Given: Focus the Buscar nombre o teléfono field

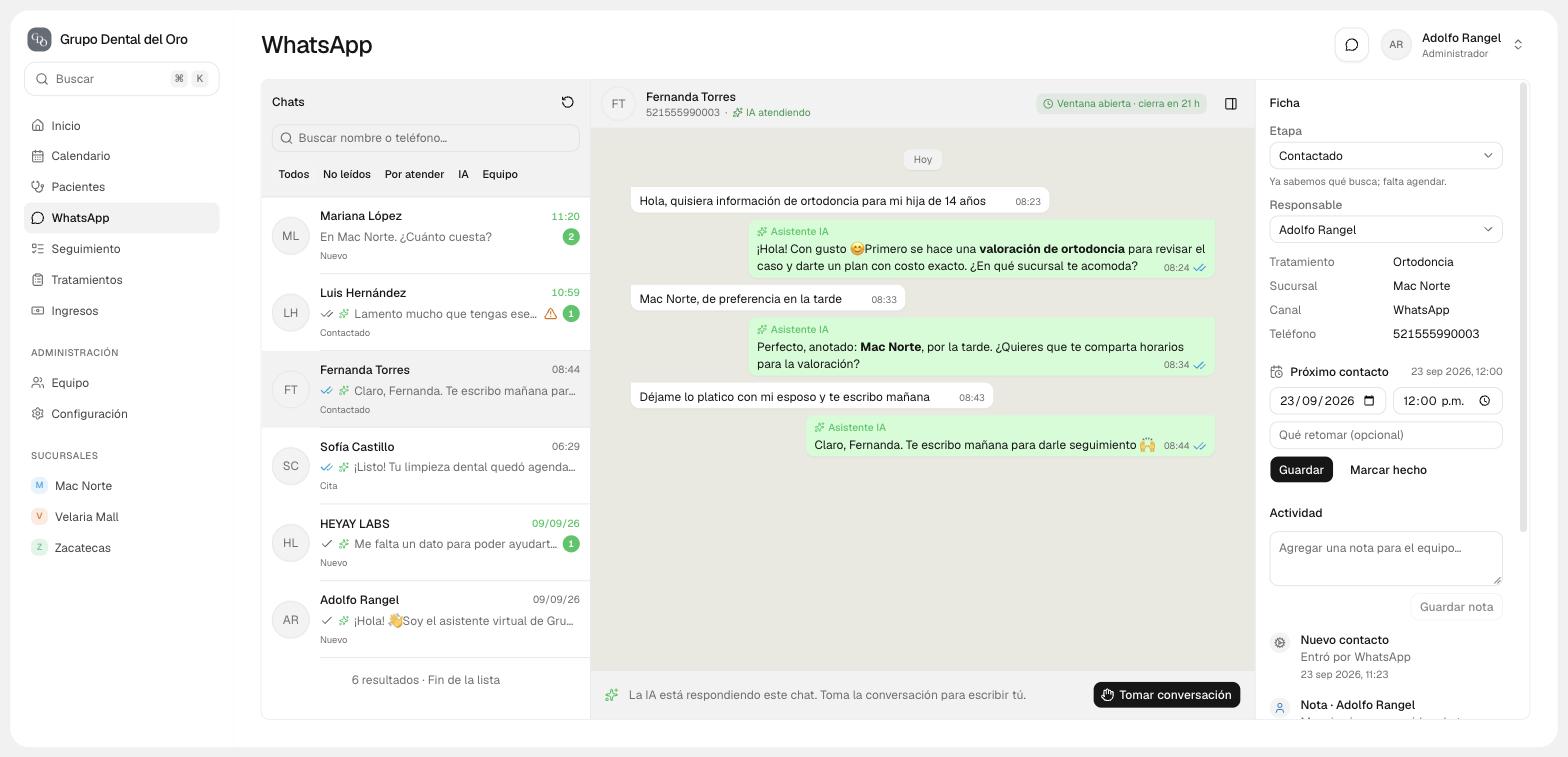Looking at the screenshot, I should coord(426,138).
